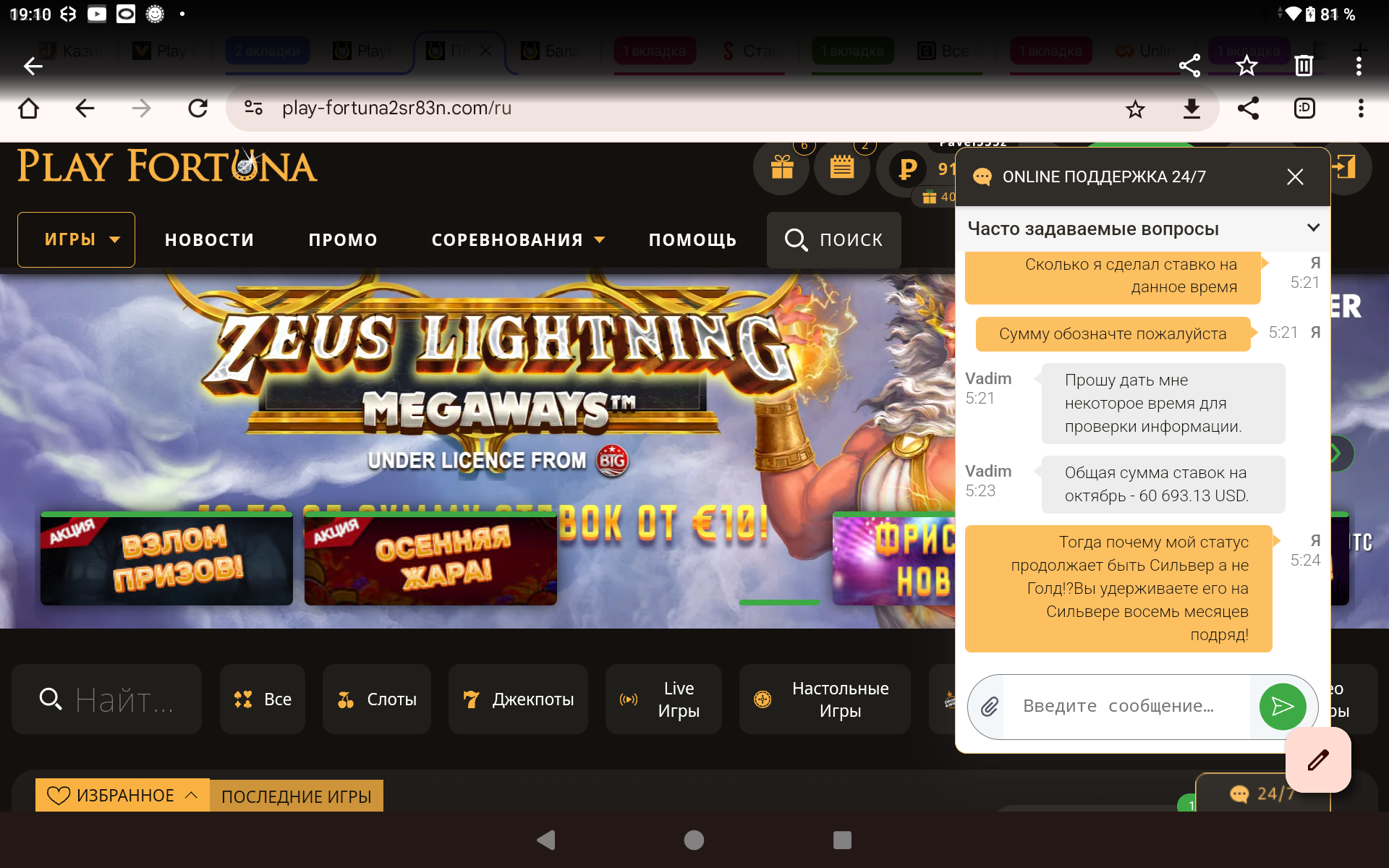Click the gift box bonuses icon
1389x868 pixels.
[x=781, y=168]
